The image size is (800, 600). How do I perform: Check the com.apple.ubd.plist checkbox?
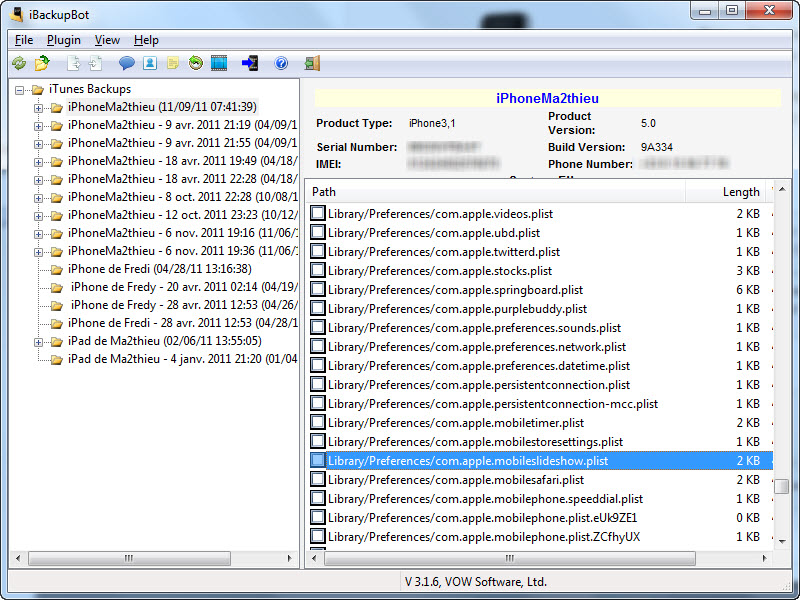pyautogui.click(x=318, y=232)
